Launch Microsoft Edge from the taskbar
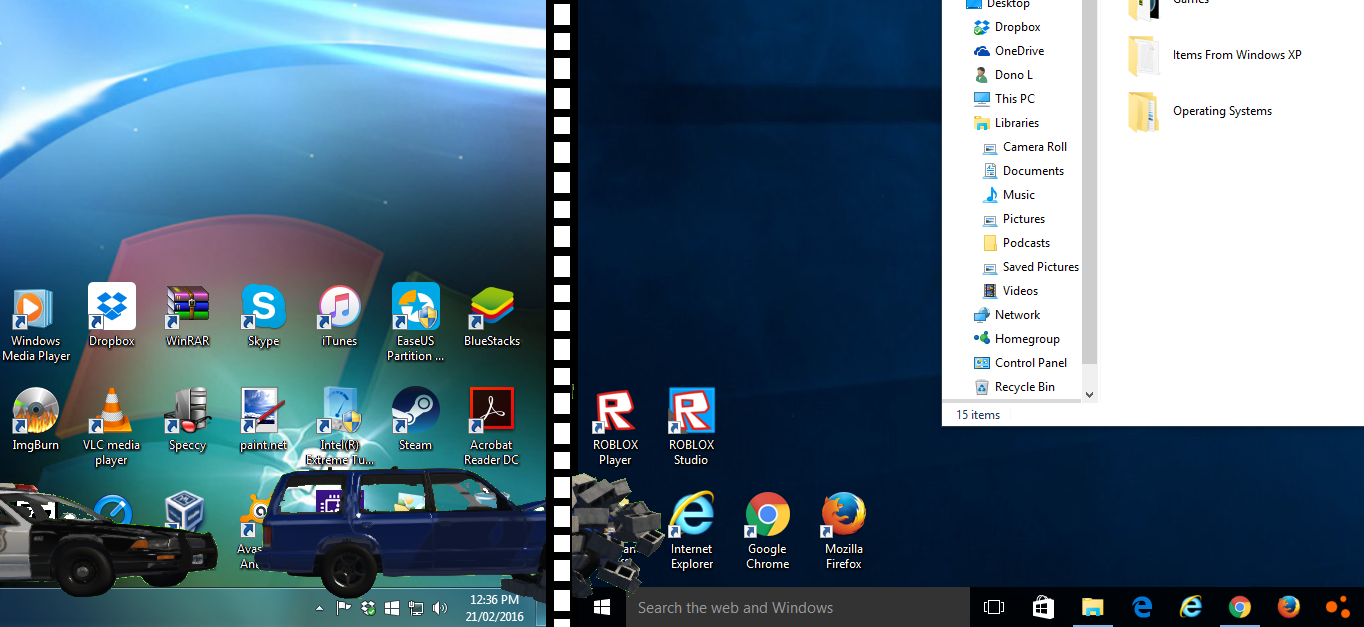 [x=1141, y=607]
